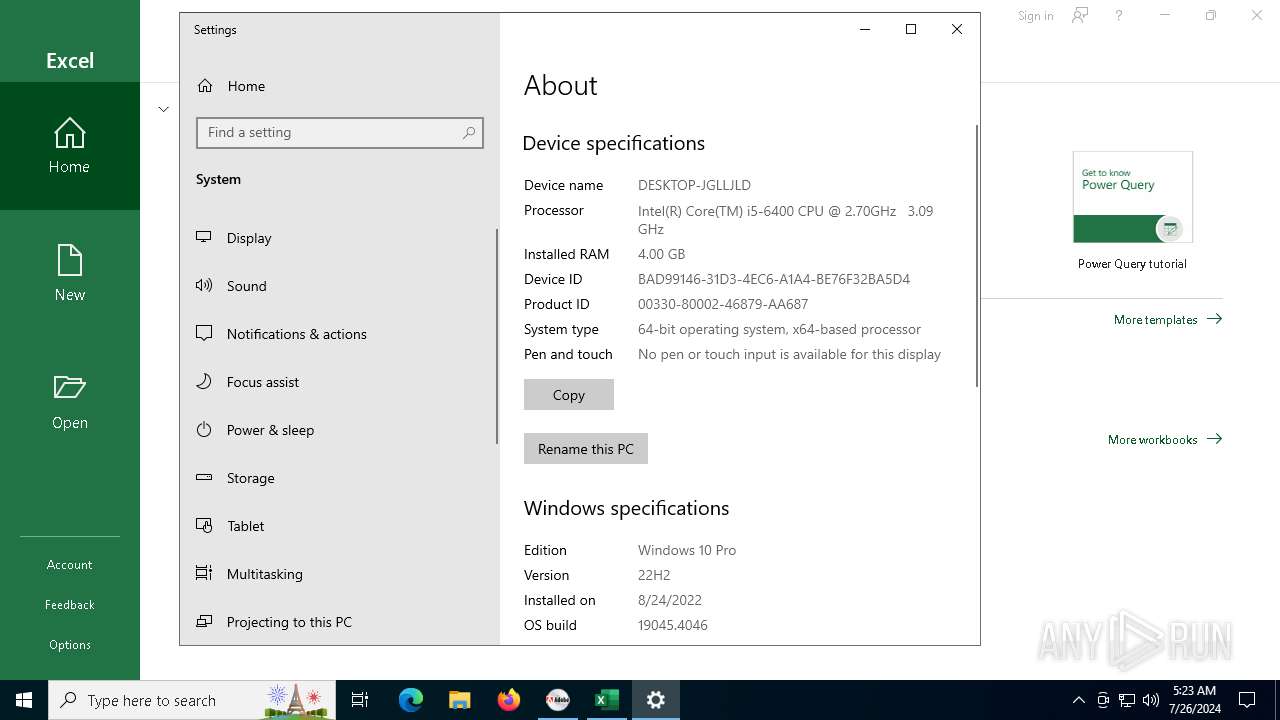The image size is (1280, 720).
Task: Click Product ID value 00330-80002-46879-AA687
Action: click(x=723, y=304)
